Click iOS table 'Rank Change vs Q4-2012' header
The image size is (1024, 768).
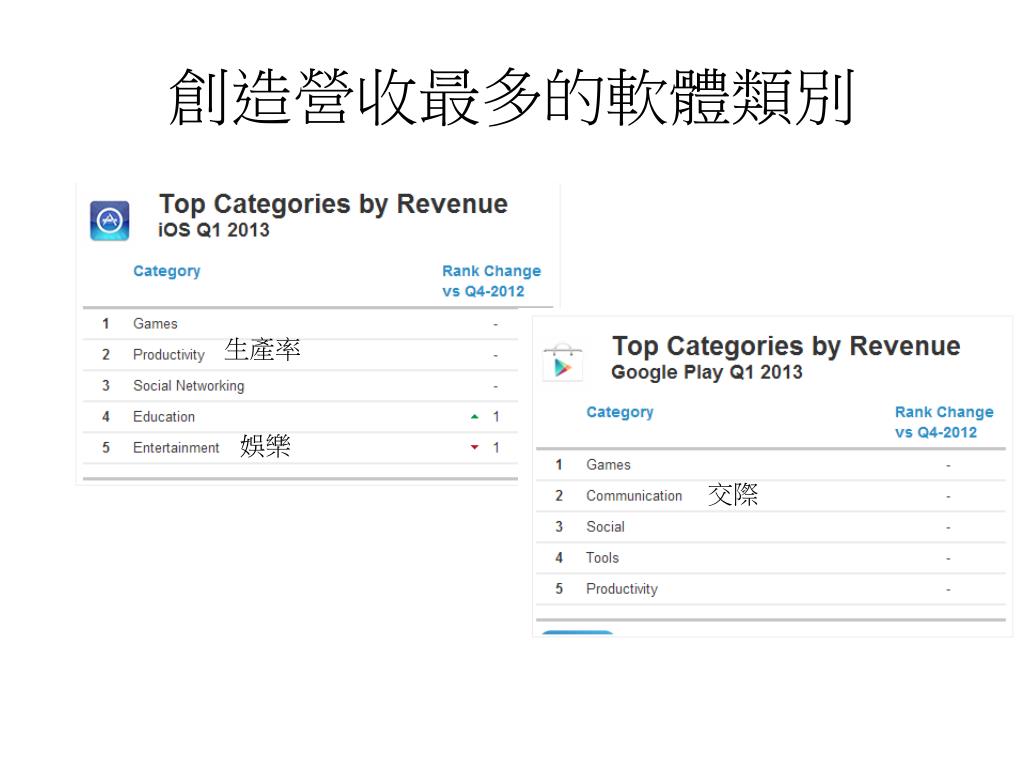(491, 281)
